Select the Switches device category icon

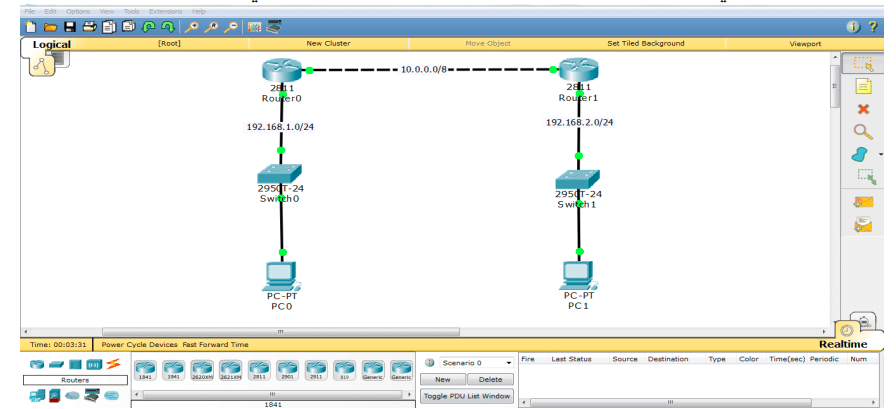(x=56, y=364)
